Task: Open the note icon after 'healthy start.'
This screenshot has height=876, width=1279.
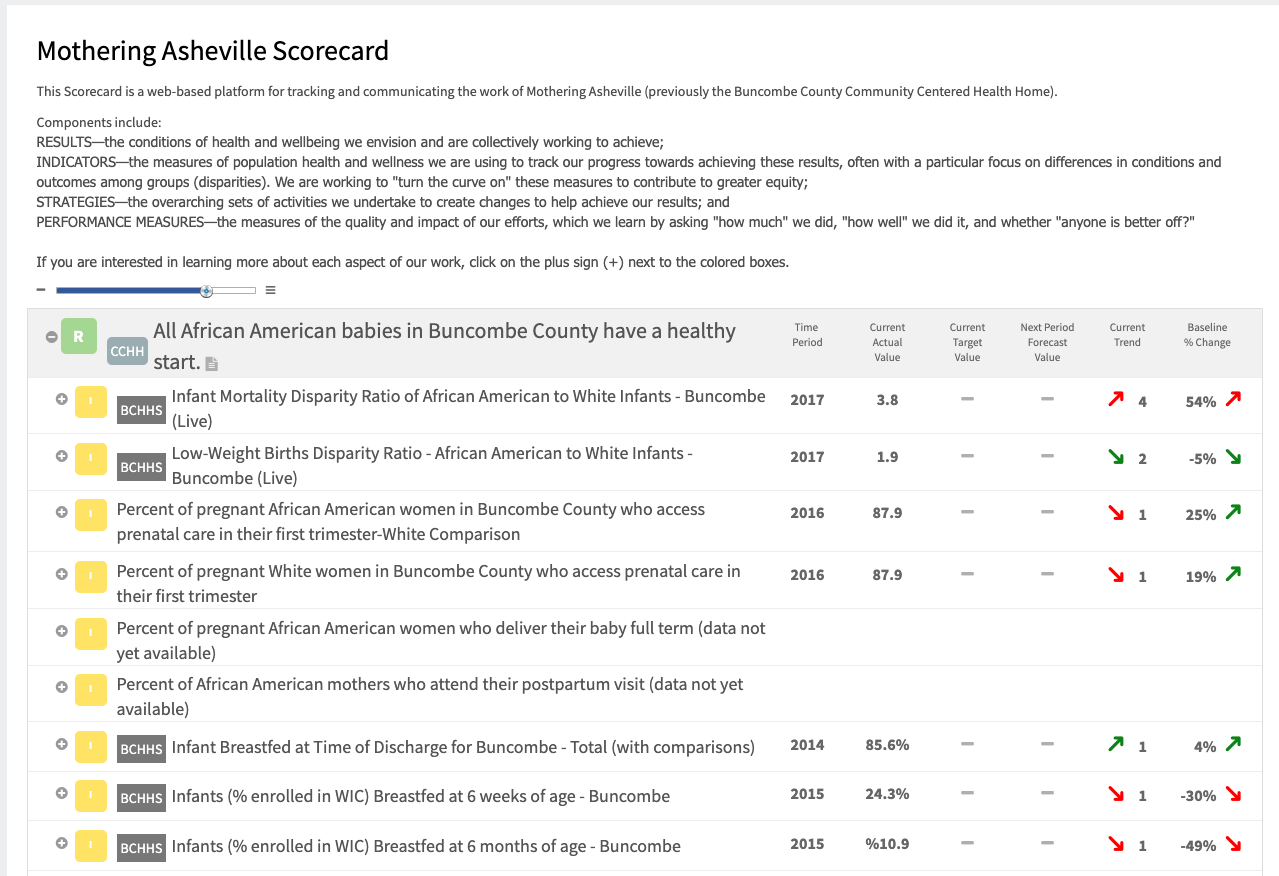Action: point(212,364)
